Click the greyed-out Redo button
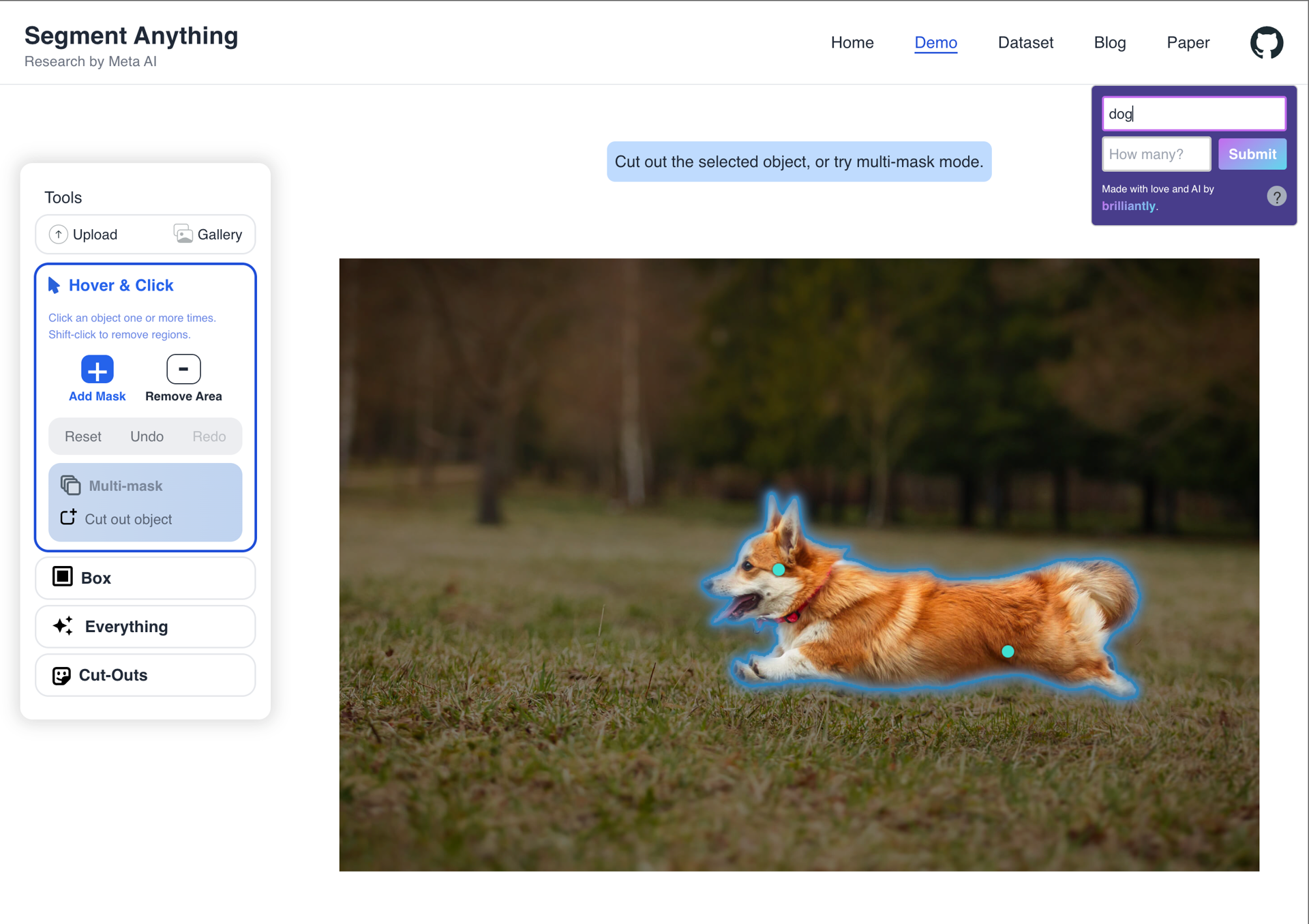Image resolution: width=1309 pixels, height=924 pixels. coord(209,436)
